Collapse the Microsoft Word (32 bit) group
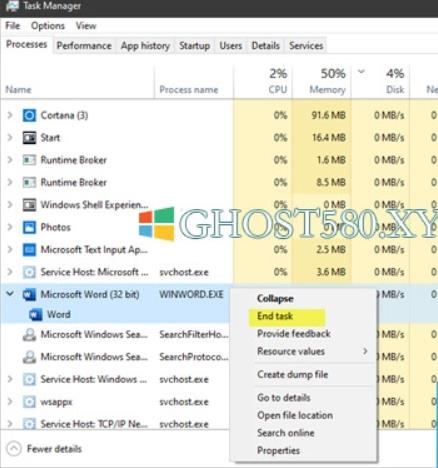Viewport: 438px width, 468px height. (x=10, y=294)
